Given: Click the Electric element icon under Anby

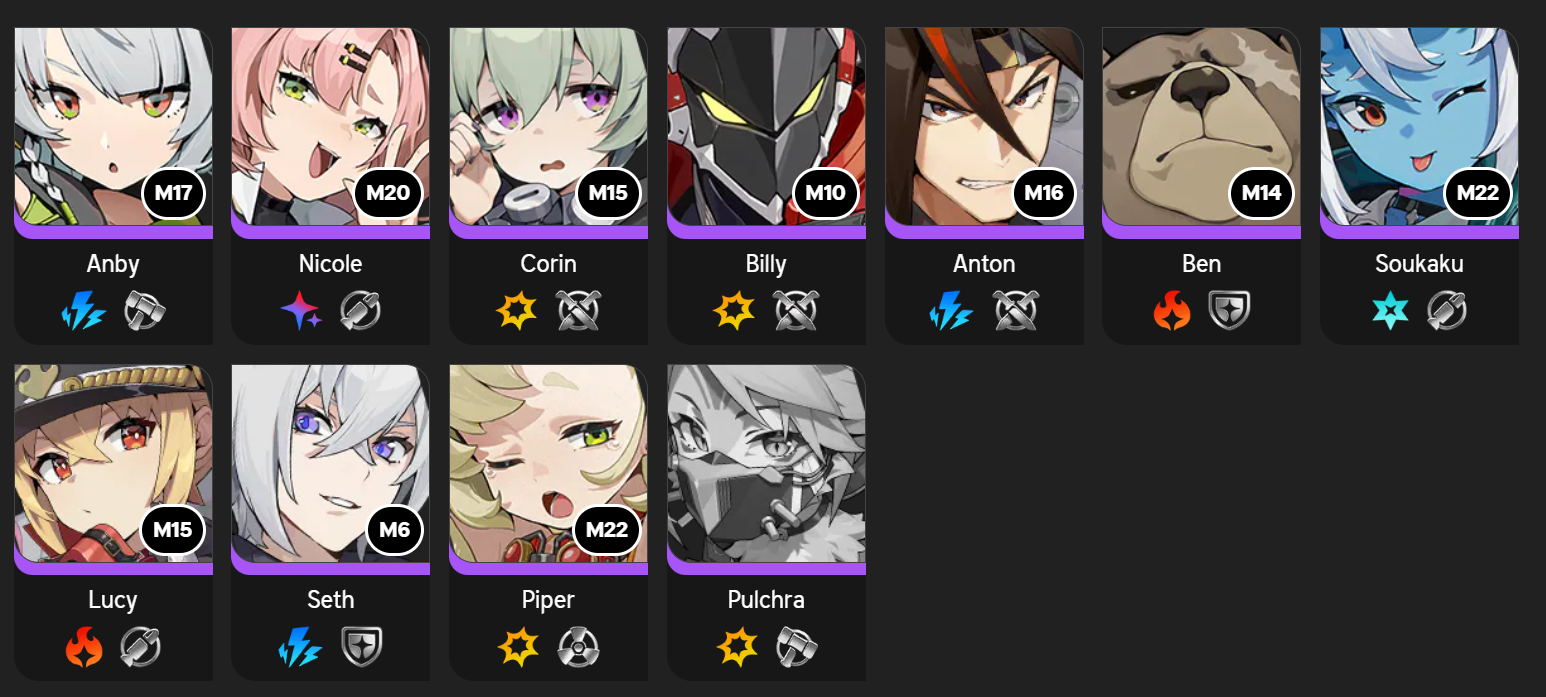Looking at the screenshot, I should (82, 311).
